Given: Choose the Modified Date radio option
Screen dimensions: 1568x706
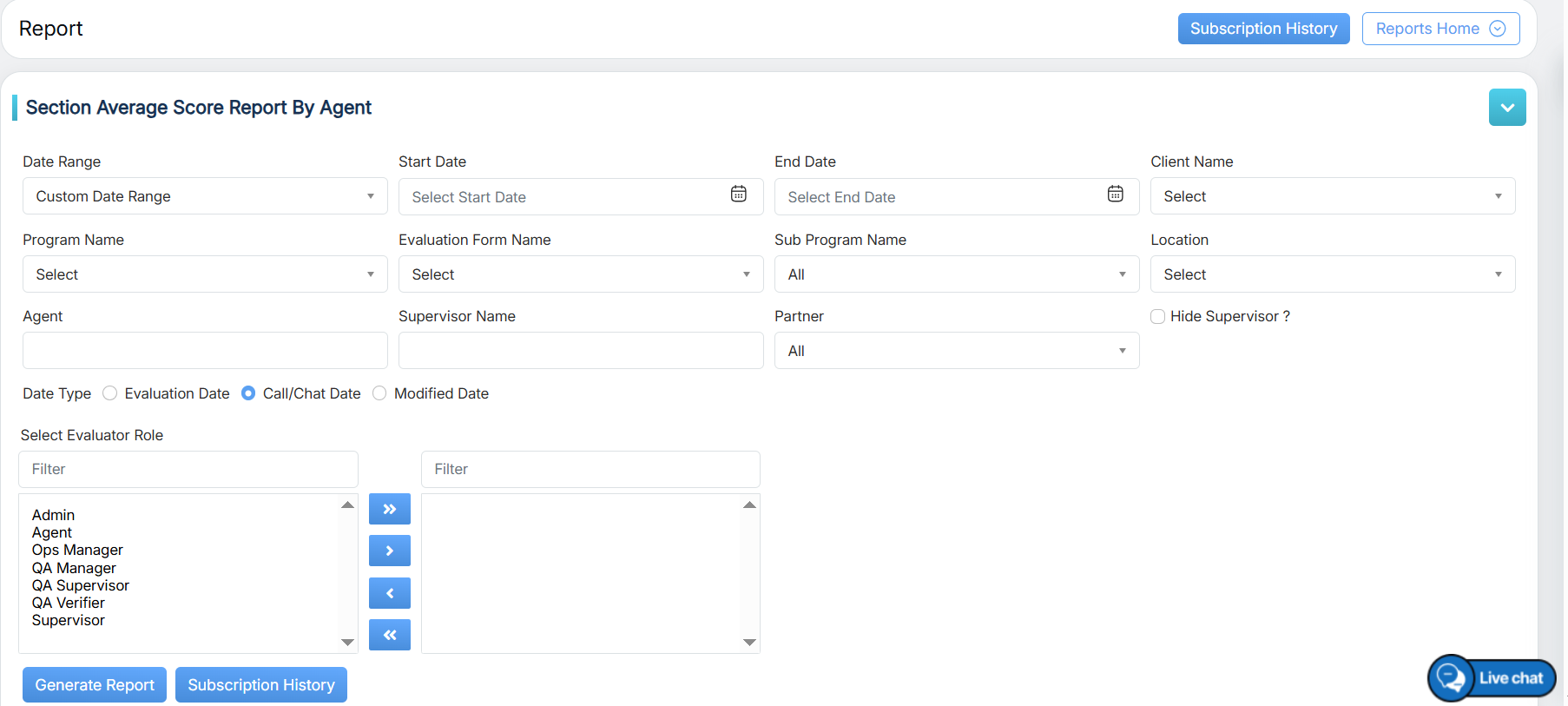Looking at the screenshot, I should (379, 393).
